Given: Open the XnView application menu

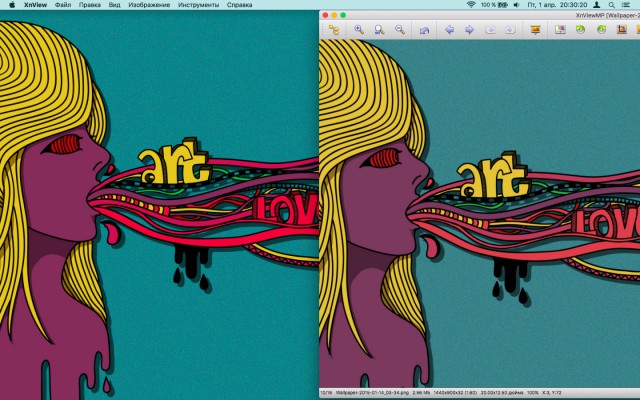Looking at the screenshot, I should [35, 5].
